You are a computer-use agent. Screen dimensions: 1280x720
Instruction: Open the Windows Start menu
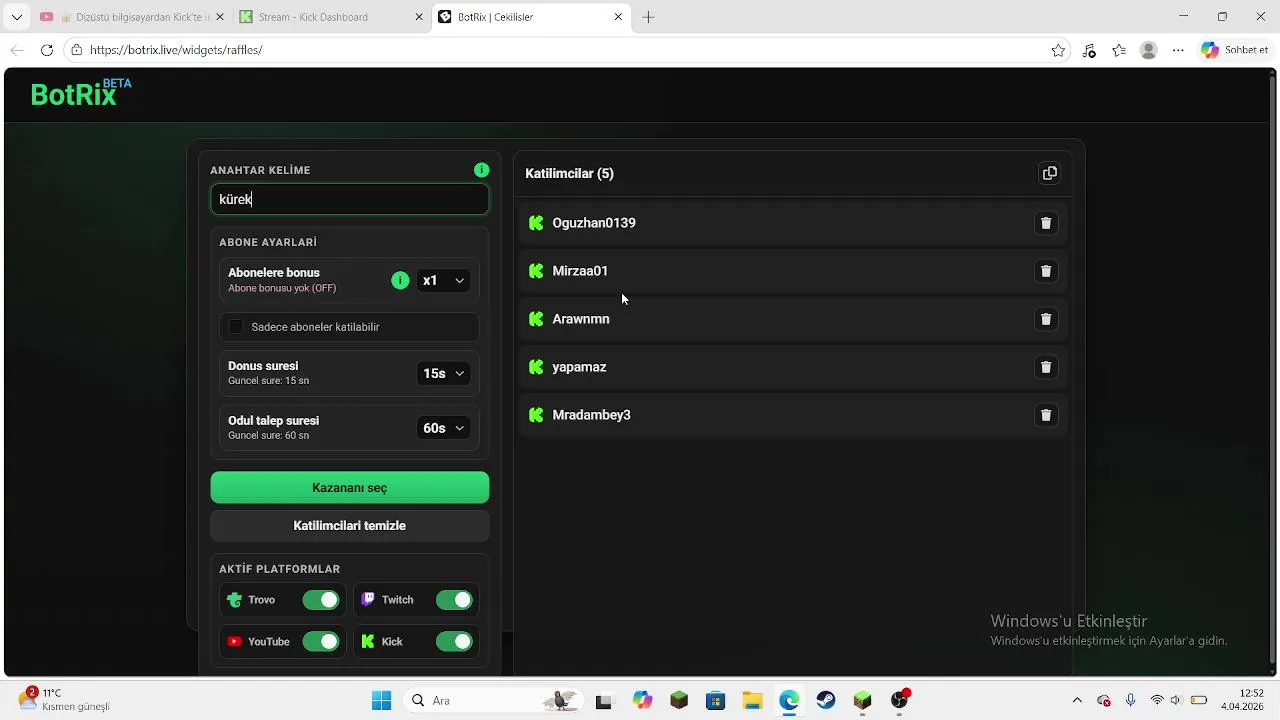[x=381, y=700]
